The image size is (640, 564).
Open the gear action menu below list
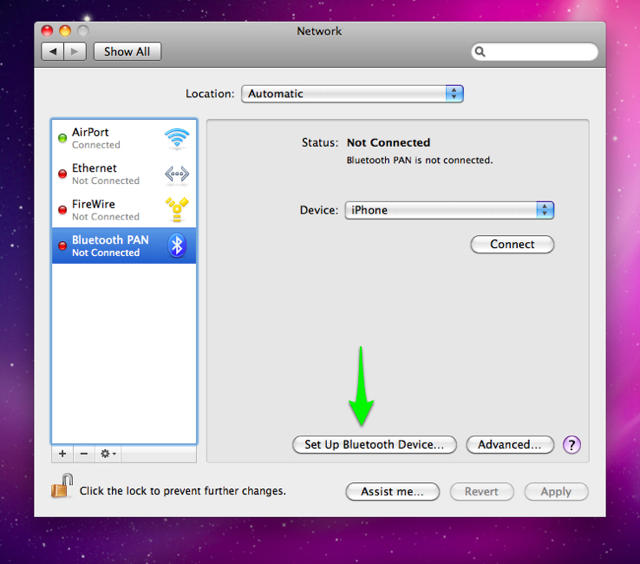tap(108, 454)
